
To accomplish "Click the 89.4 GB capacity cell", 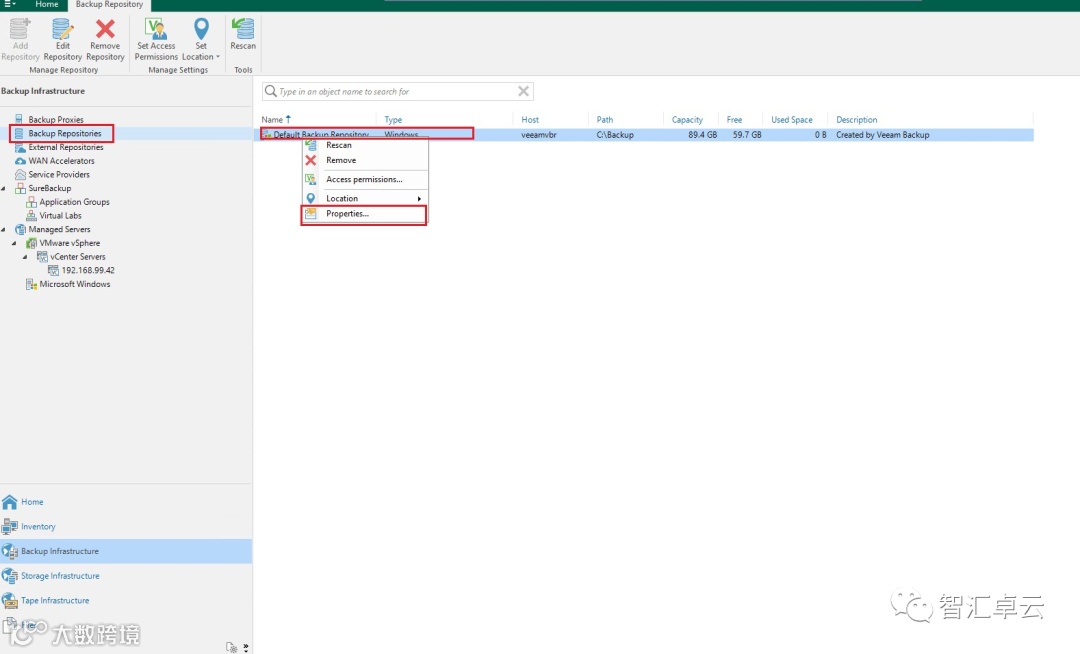I will (x=703, y=135).
